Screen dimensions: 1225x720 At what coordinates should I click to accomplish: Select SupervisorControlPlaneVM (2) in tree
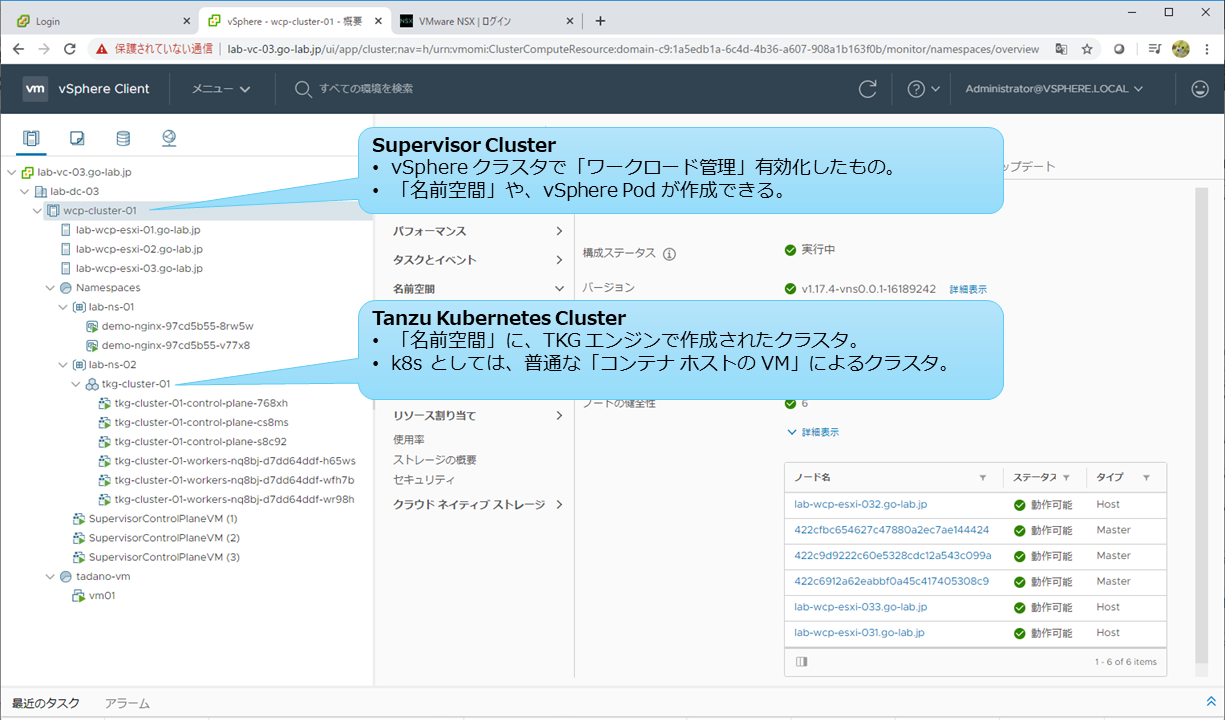pyautogui.click(x=164, y=538)
